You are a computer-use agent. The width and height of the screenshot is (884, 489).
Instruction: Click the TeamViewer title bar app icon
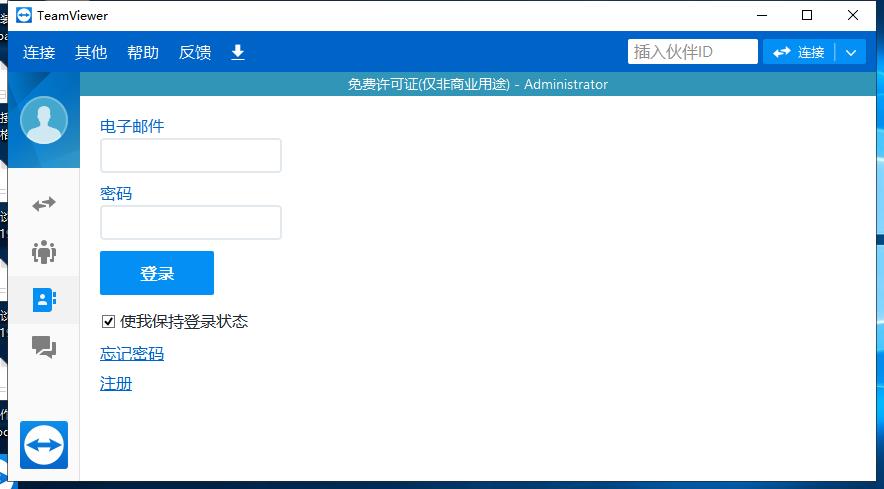coord(24,15)
